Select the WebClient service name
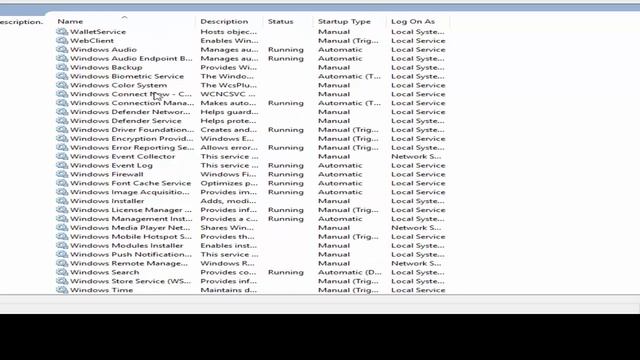 [x=92, y=40]
